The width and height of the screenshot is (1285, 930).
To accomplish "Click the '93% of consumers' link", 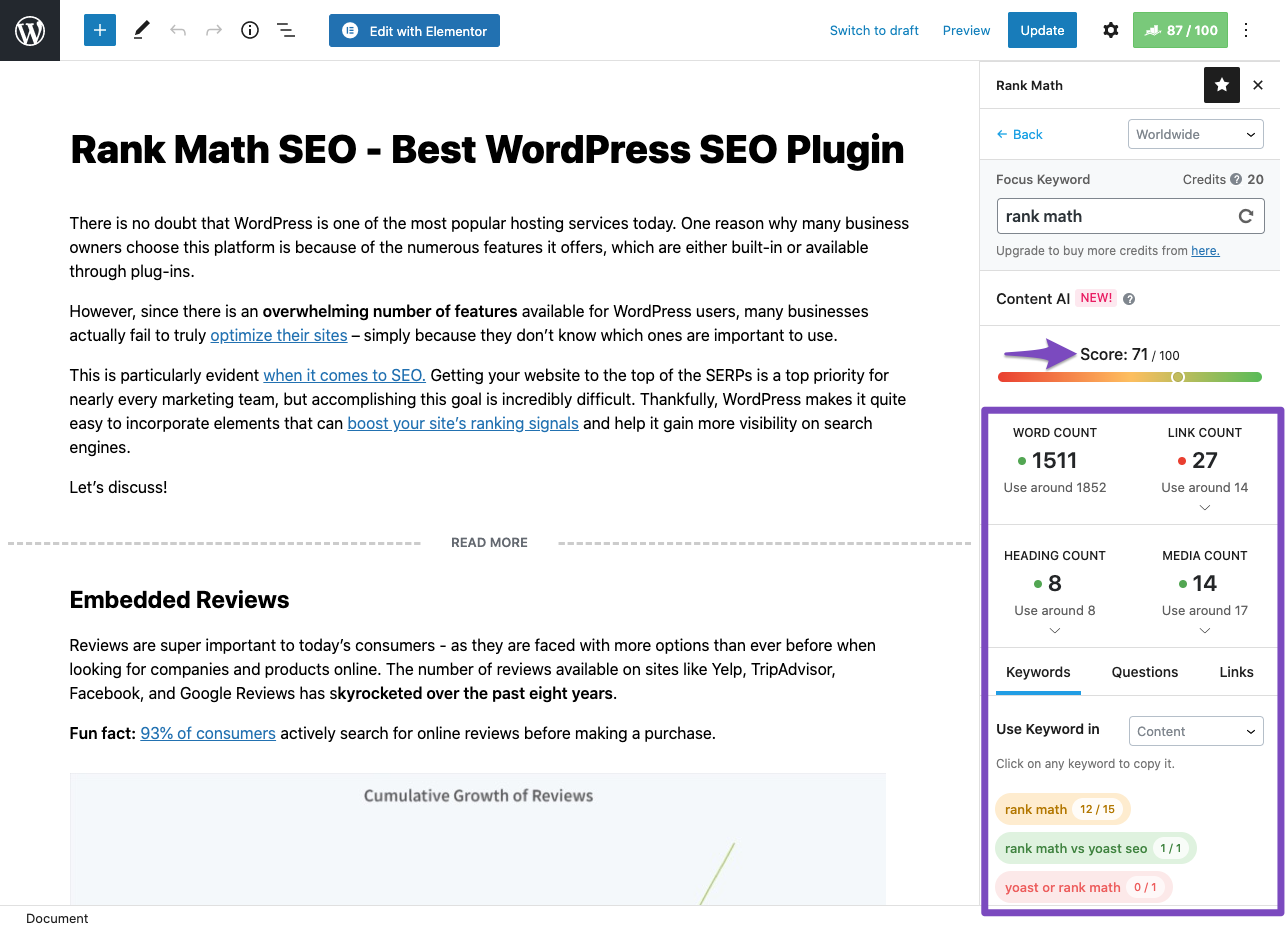I will pyautogui.click(x=208, y=733).
